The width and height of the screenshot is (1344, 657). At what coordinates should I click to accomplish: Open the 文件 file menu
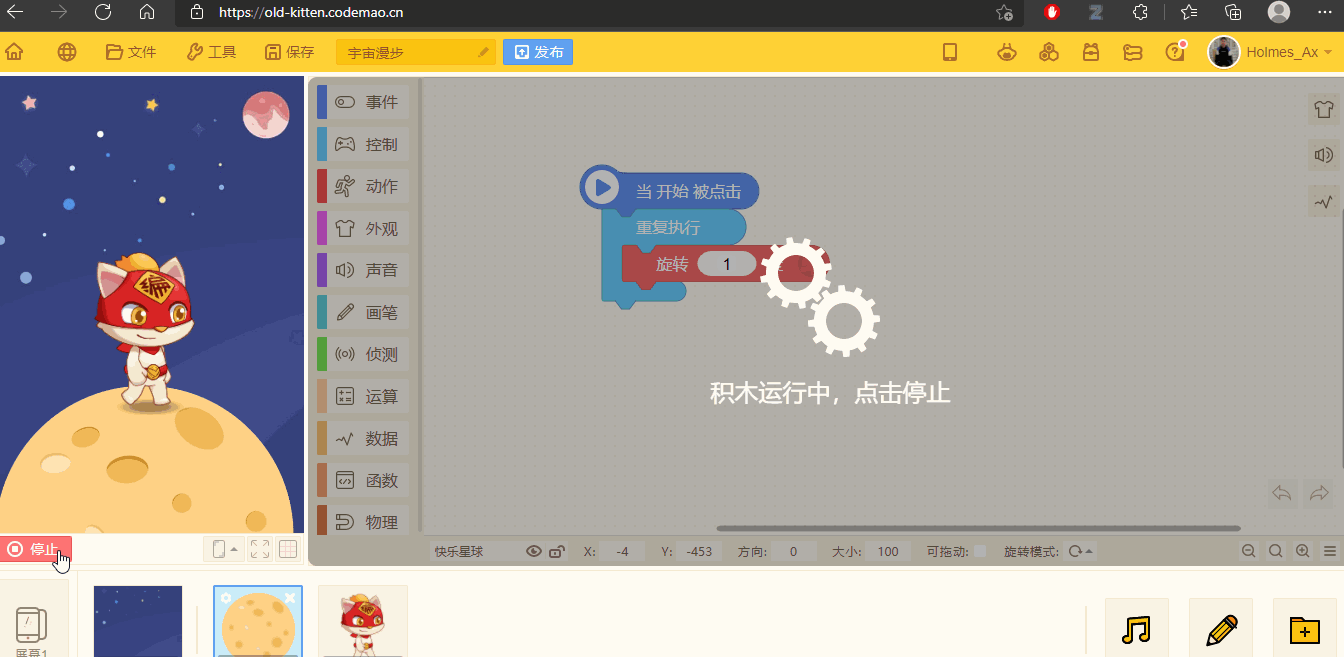coord(131,52)
